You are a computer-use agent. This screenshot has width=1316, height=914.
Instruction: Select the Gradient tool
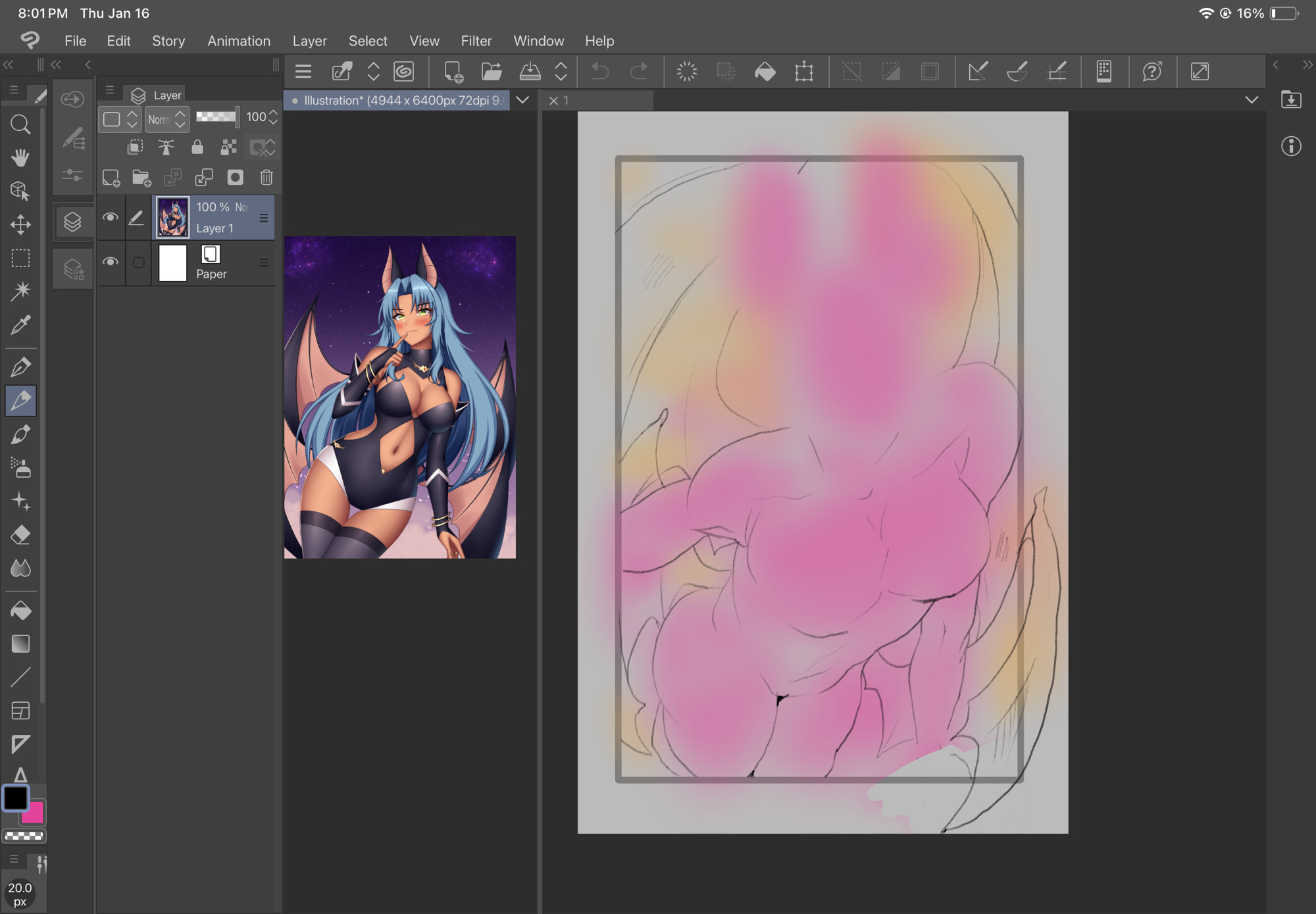click(x=20, y=644)
